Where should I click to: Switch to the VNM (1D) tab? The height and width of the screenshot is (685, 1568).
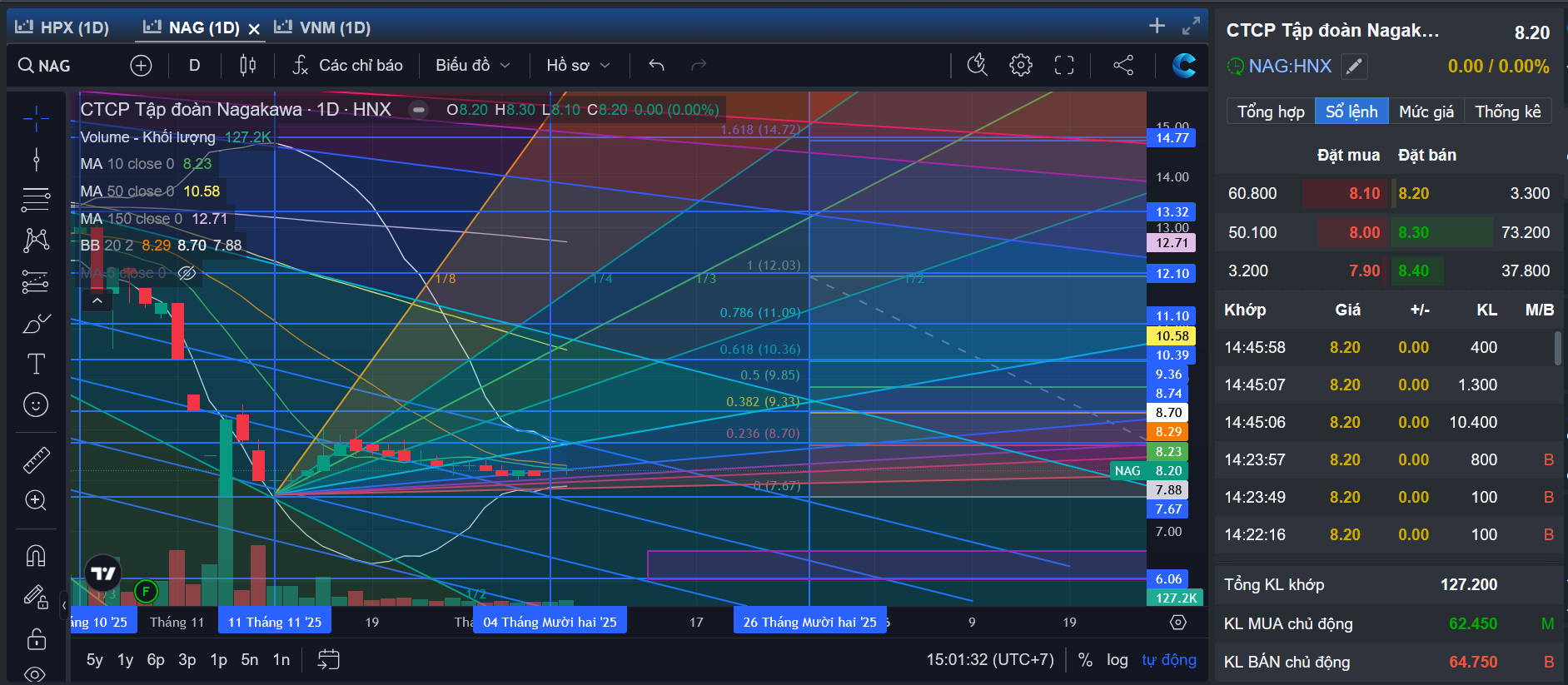(x=323, y=27)
